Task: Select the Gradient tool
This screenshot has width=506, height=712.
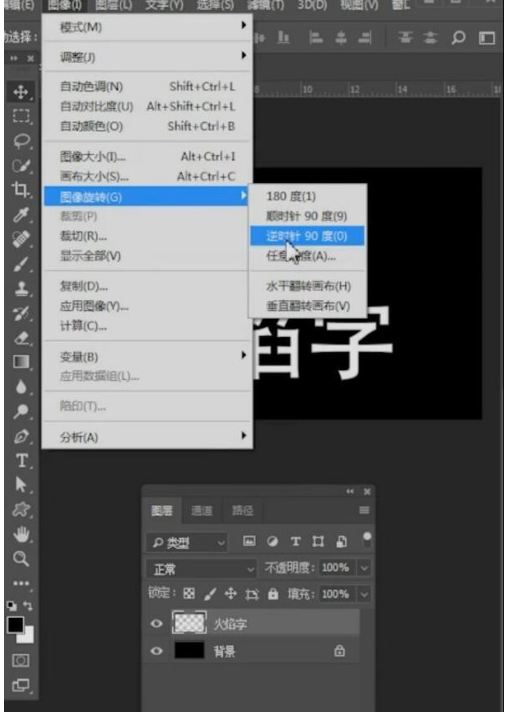Action: coord(21,362)
